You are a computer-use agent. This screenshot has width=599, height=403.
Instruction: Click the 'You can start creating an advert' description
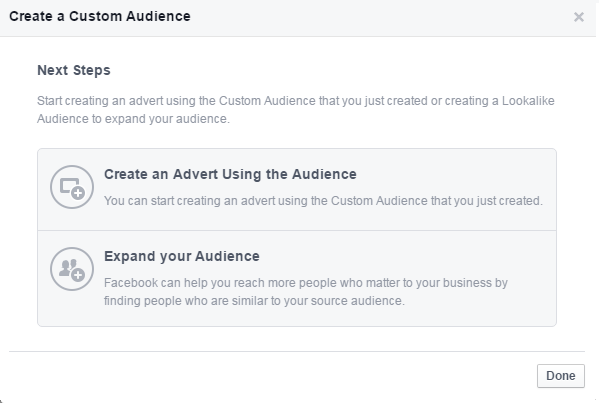[323, 201]
